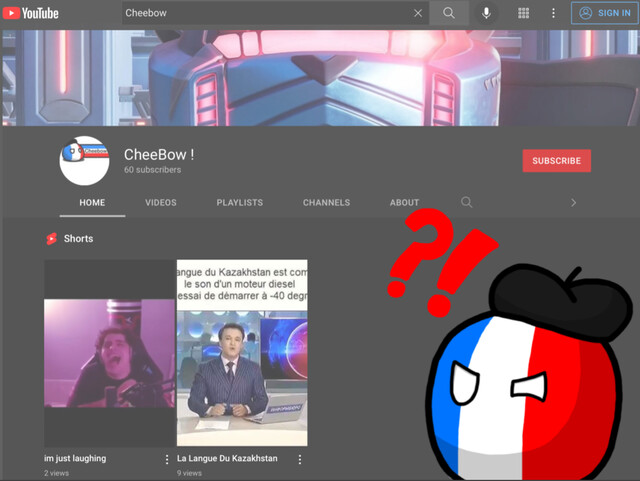Show more tabs with the right chevron
This screenshot has width=640, height=481.
coord(573,203)
